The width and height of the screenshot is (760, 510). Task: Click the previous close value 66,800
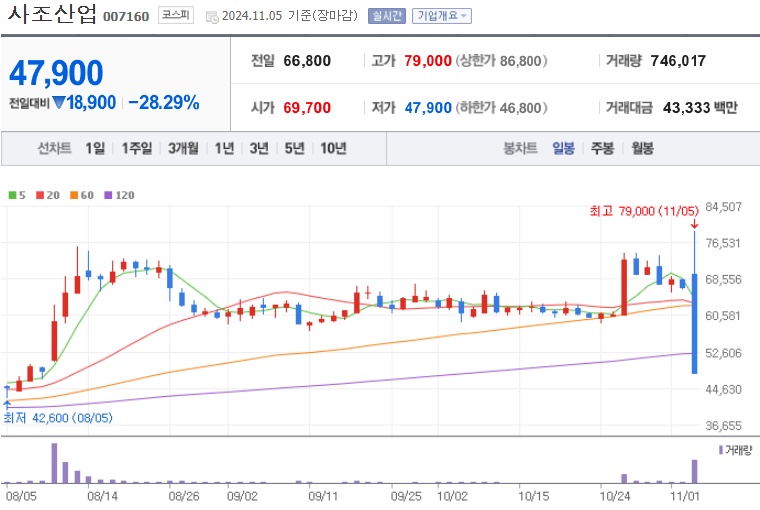(x=307, y=61)
